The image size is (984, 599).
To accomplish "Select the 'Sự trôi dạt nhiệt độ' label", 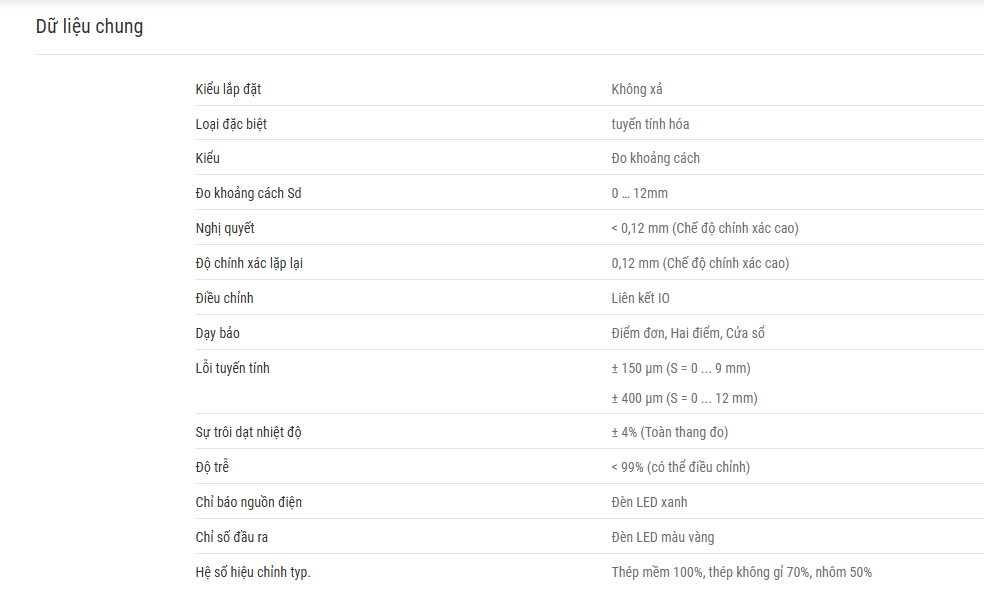I will point(248,432).
